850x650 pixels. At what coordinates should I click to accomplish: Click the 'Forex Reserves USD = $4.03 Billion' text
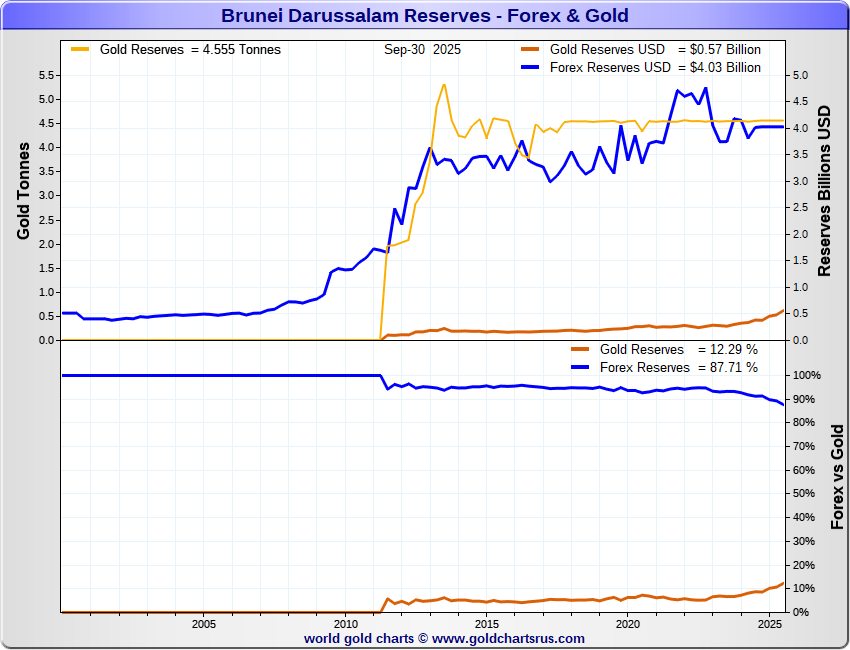(x=655, y=67)
